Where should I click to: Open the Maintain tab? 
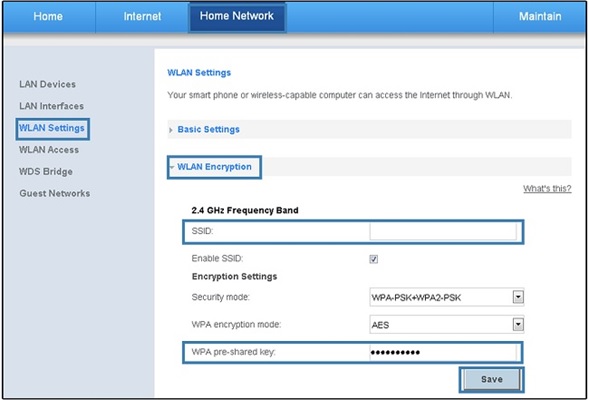(x=540, y=17)
